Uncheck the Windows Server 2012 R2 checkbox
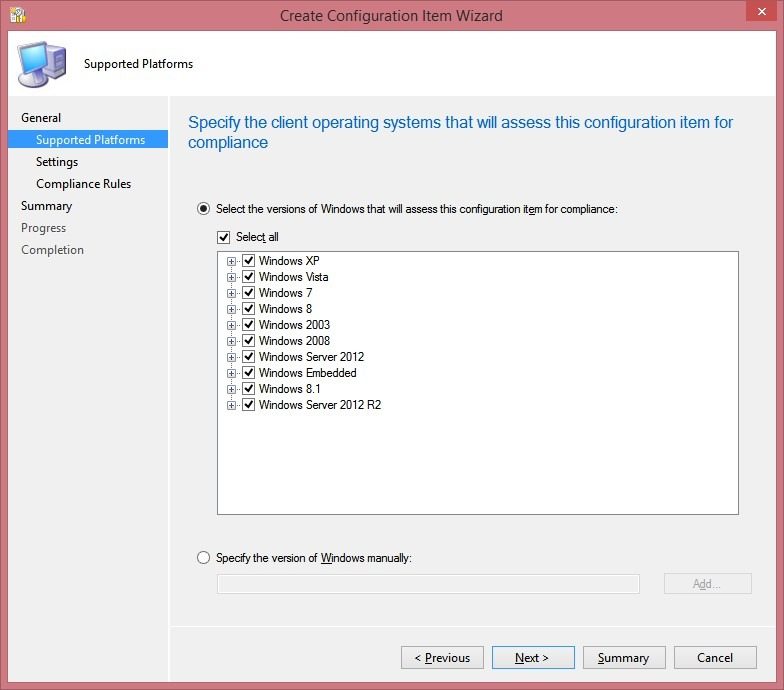This screenshot has height=690, width=784. click(x=248, y=404)
